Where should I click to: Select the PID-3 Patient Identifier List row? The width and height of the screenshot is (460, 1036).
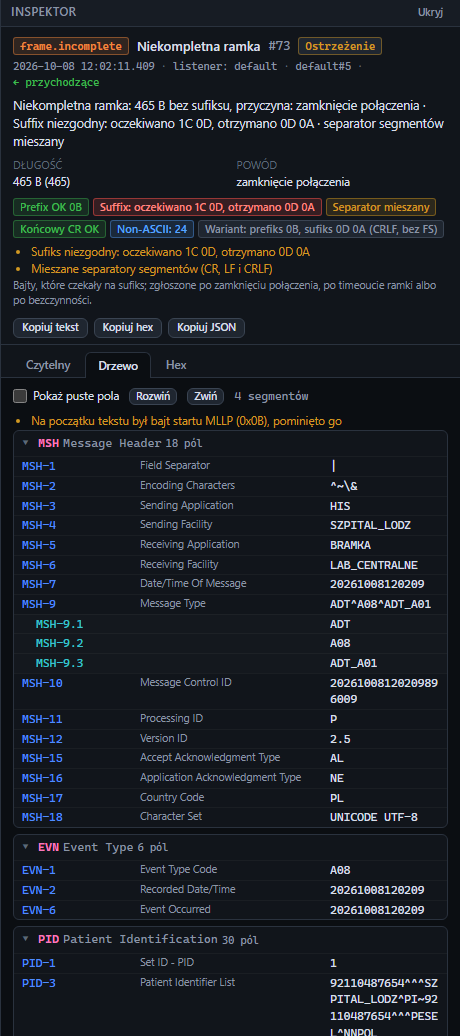231,1004
